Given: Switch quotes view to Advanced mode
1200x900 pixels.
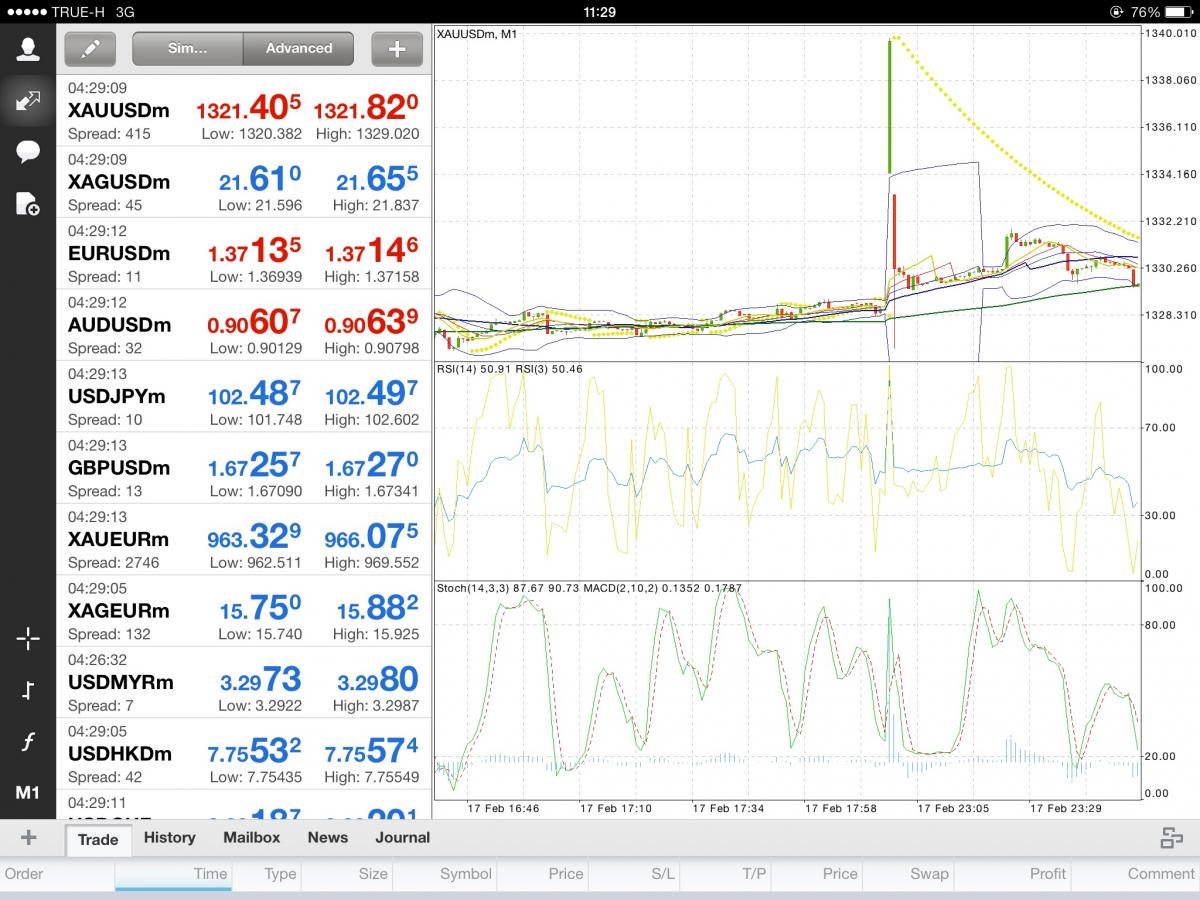Looking at the screenshot, I should click(298, 48).
